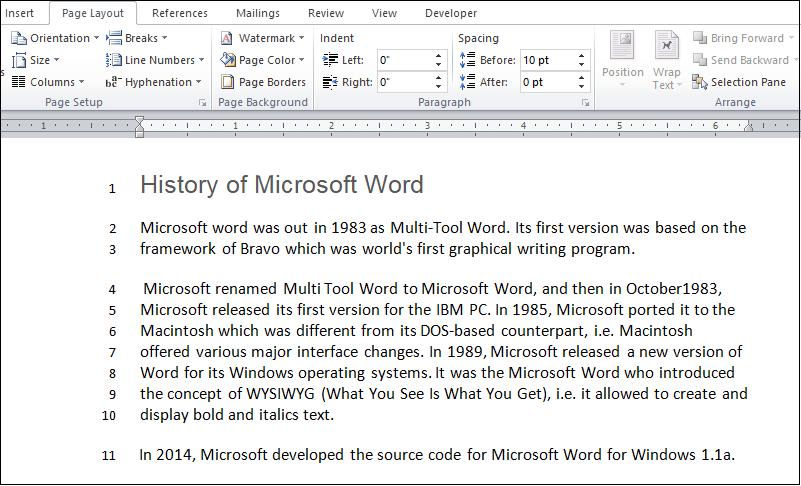This screenshot has width=801, height=486.
Task: Open the Mailings tab
Action: (257, 13)
